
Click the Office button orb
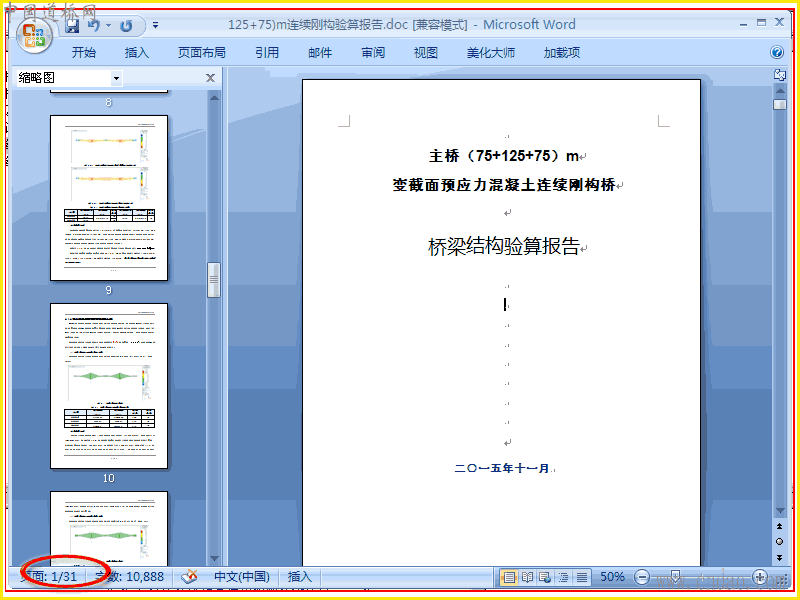click(34, 35)
